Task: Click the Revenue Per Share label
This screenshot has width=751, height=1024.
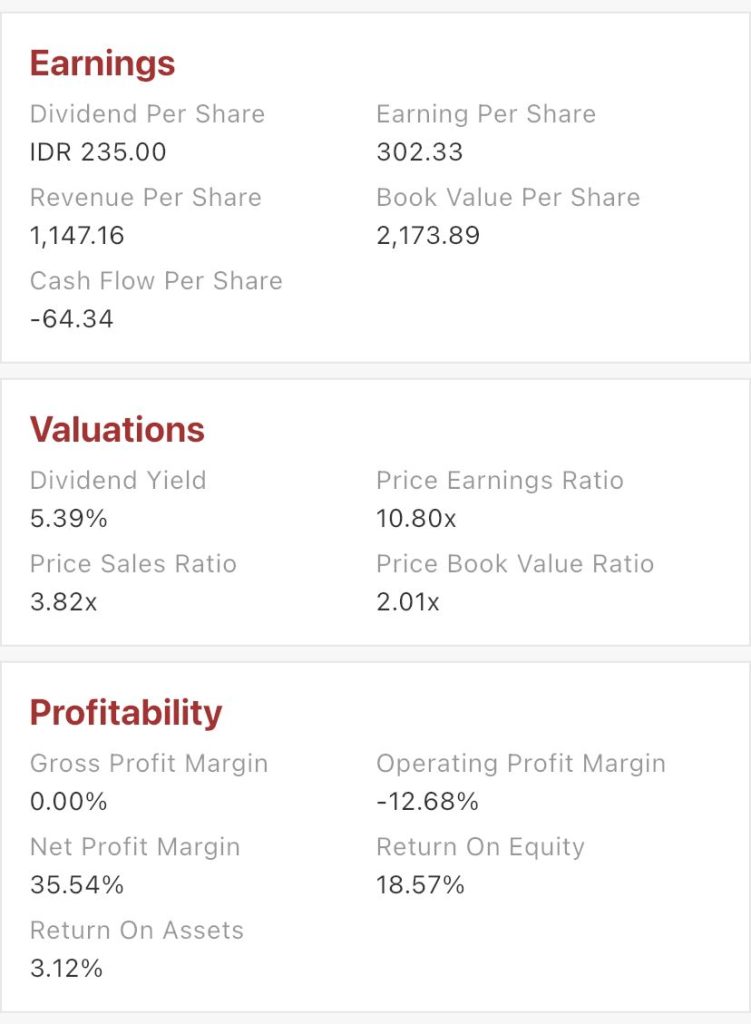Action: coord(145,197)
